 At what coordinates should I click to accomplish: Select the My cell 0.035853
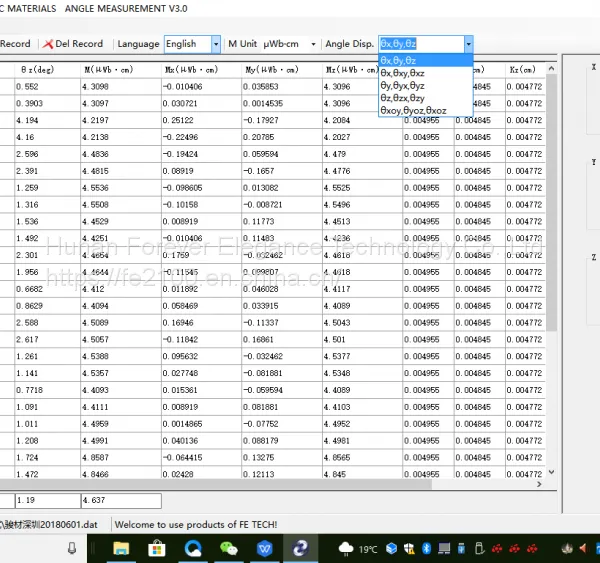coord(282,87)
